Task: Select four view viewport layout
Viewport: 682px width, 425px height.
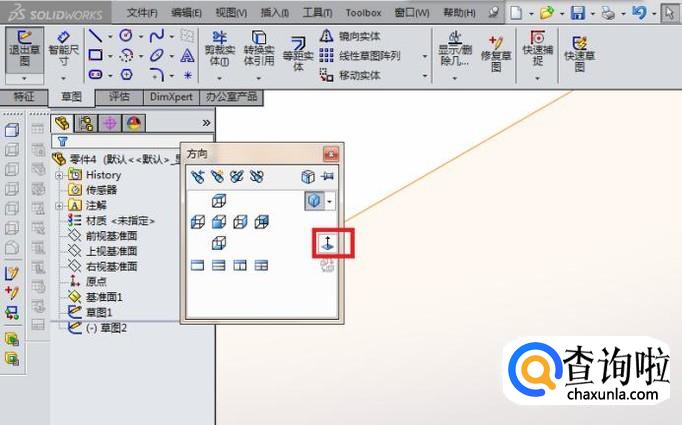Action: tap(261, 265)
